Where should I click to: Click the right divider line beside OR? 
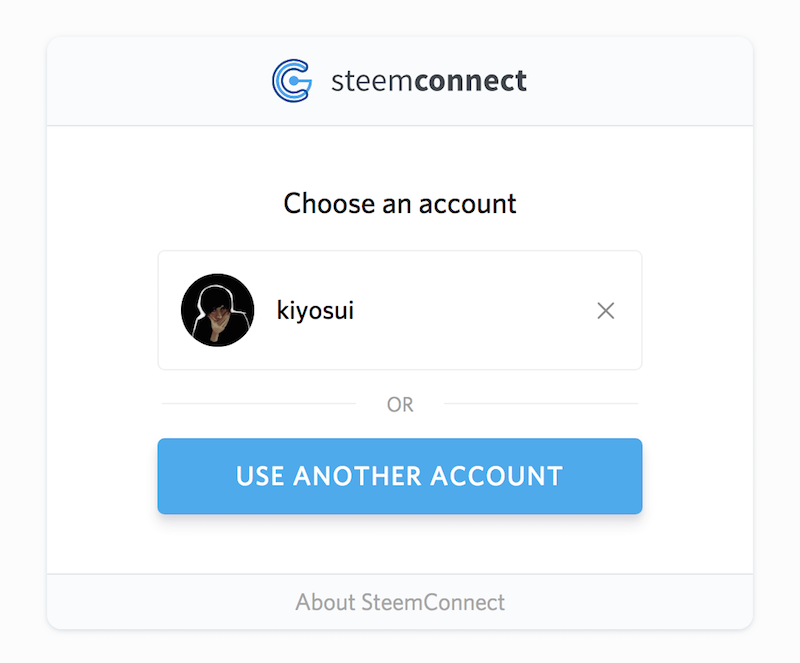pyautogui.click(x=541, y=403)
